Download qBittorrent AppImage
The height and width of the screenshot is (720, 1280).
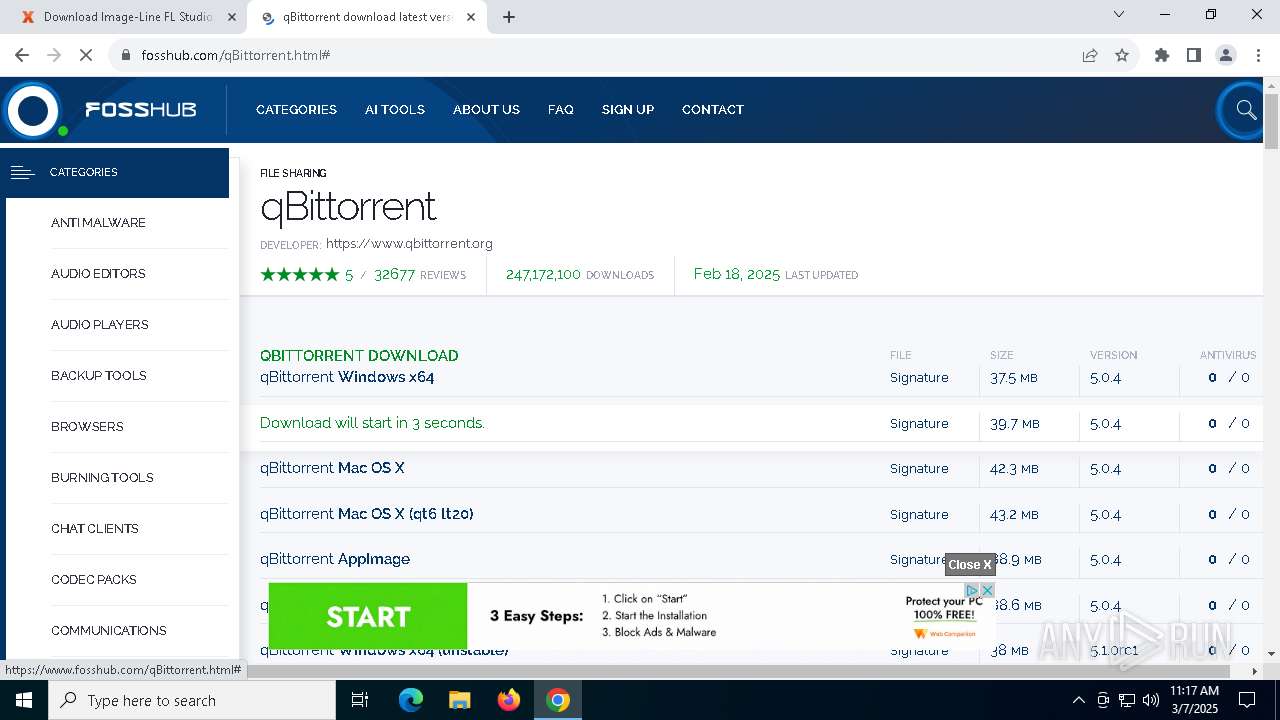click(x=335, y=559)
